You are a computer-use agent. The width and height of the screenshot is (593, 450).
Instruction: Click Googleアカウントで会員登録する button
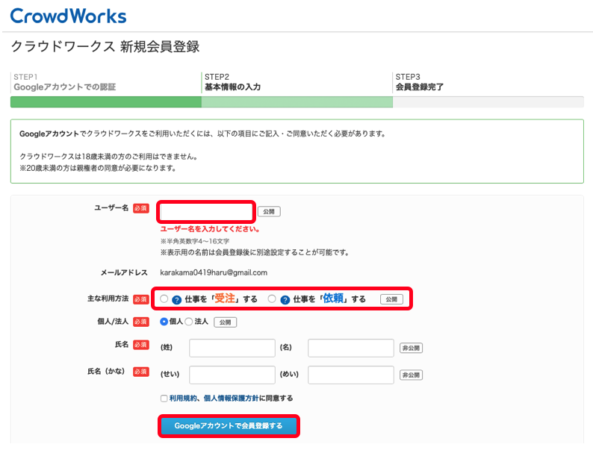tap(228, 426)
